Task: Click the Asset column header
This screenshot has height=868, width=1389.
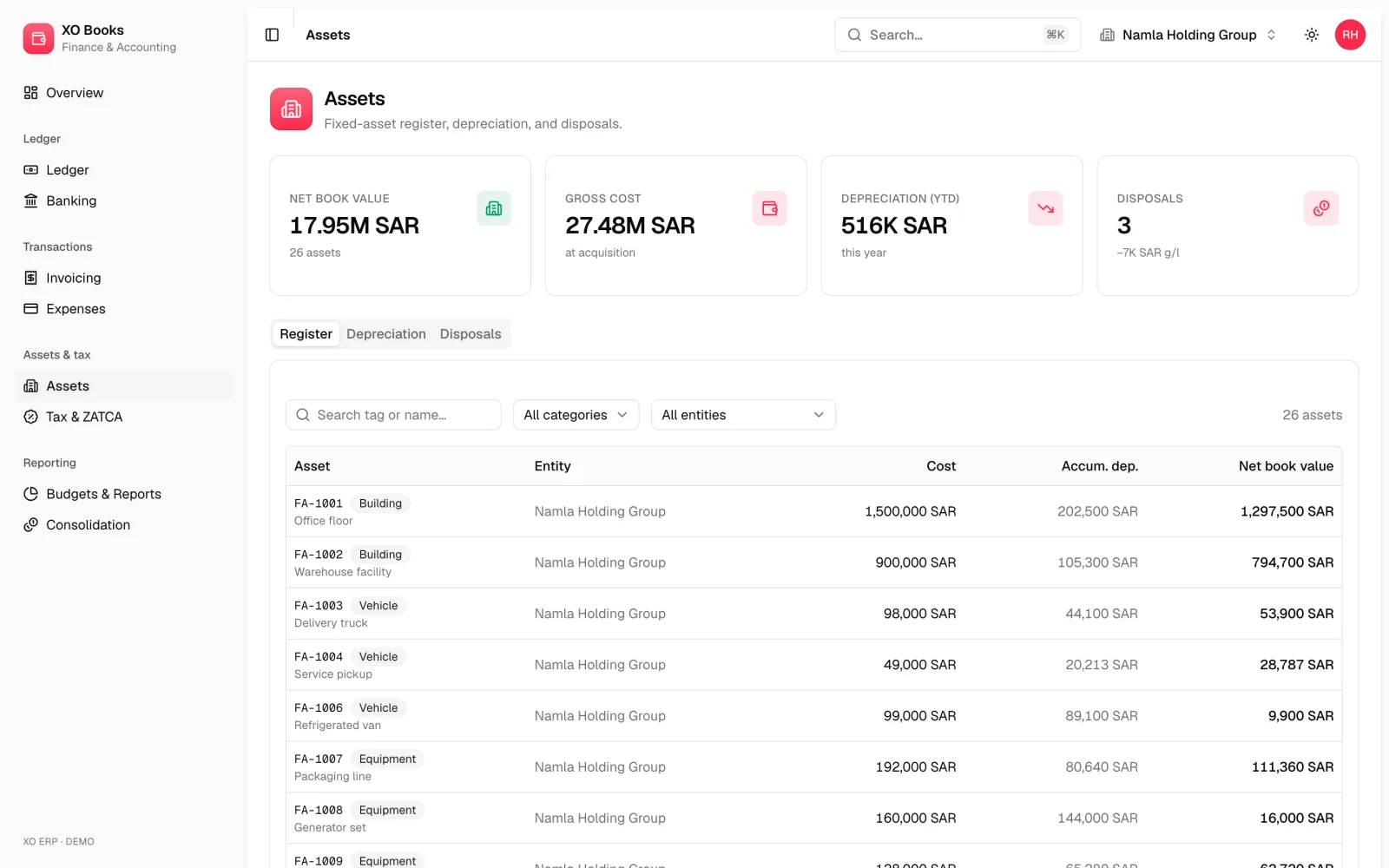Action: (313, 466)
